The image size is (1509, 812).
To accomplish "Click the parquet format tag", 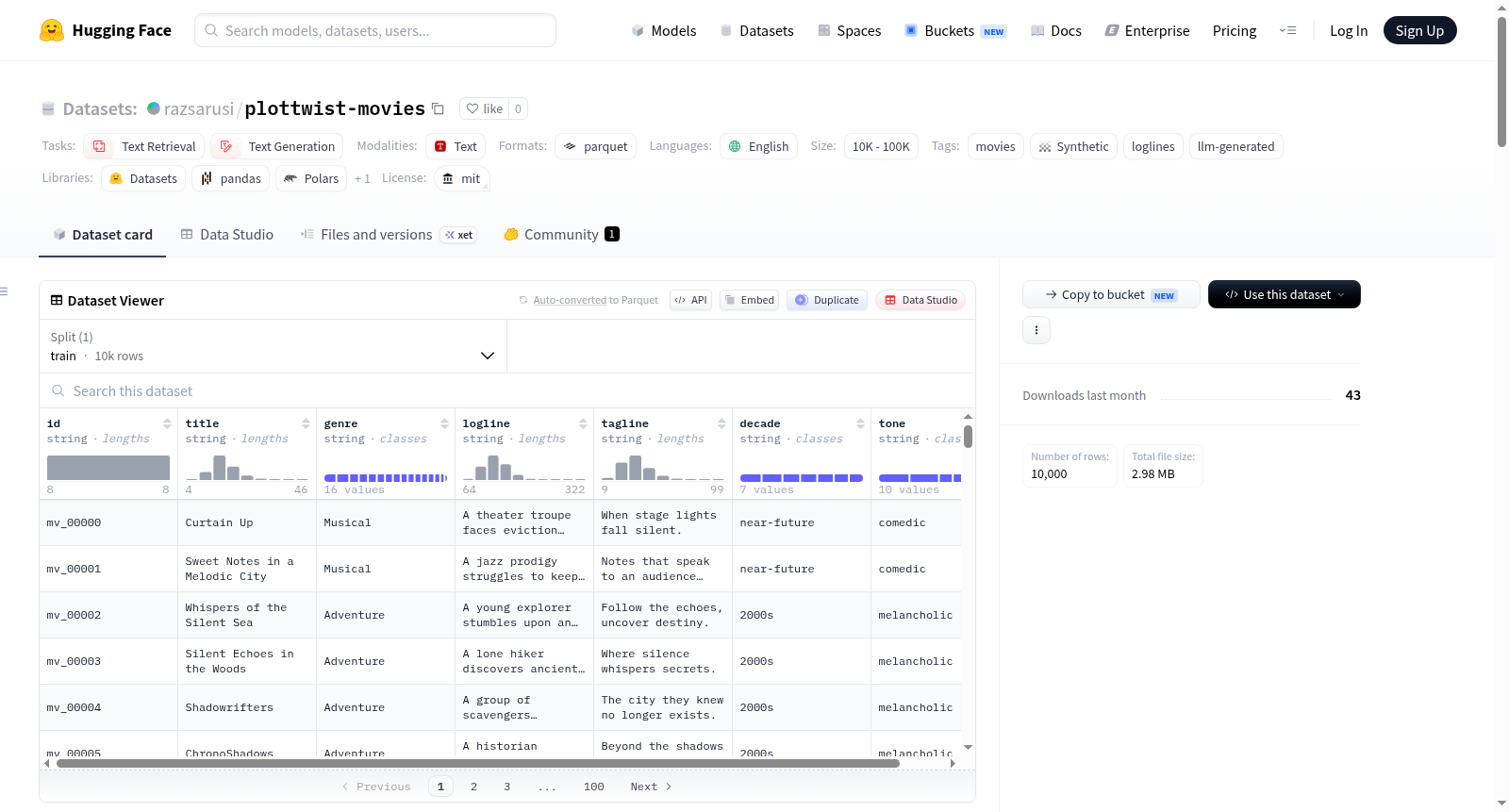I will (x=595, y=146).
